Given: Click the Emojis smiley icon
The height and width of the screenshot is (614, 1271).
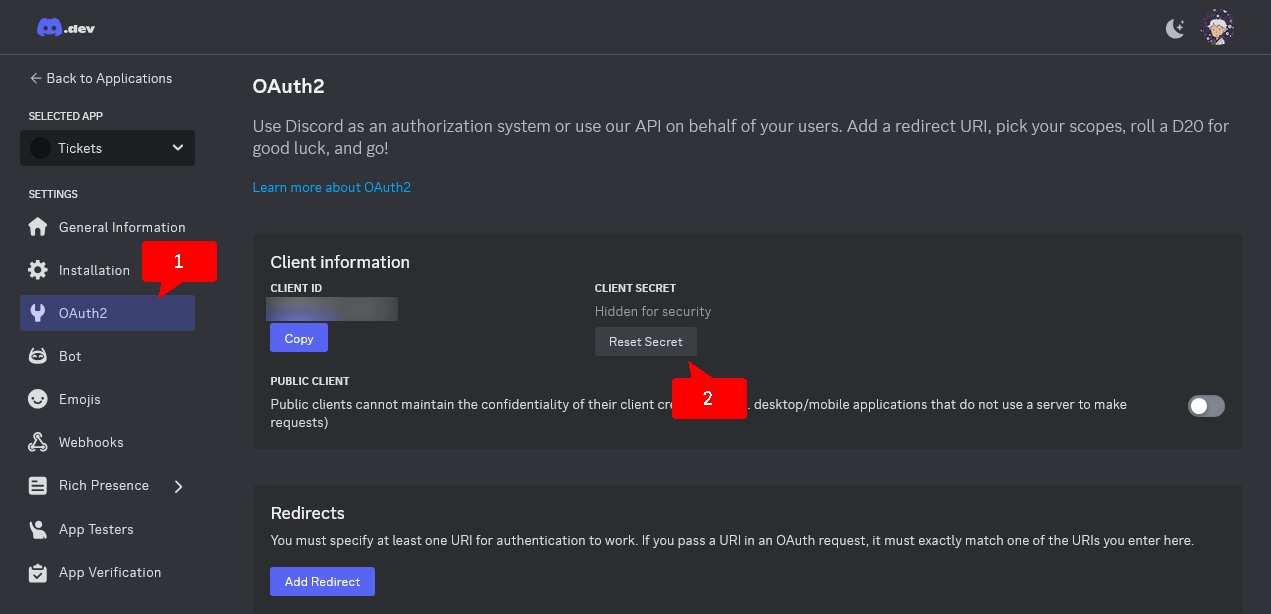Looking at the screenshot, I should coord(38,399).
